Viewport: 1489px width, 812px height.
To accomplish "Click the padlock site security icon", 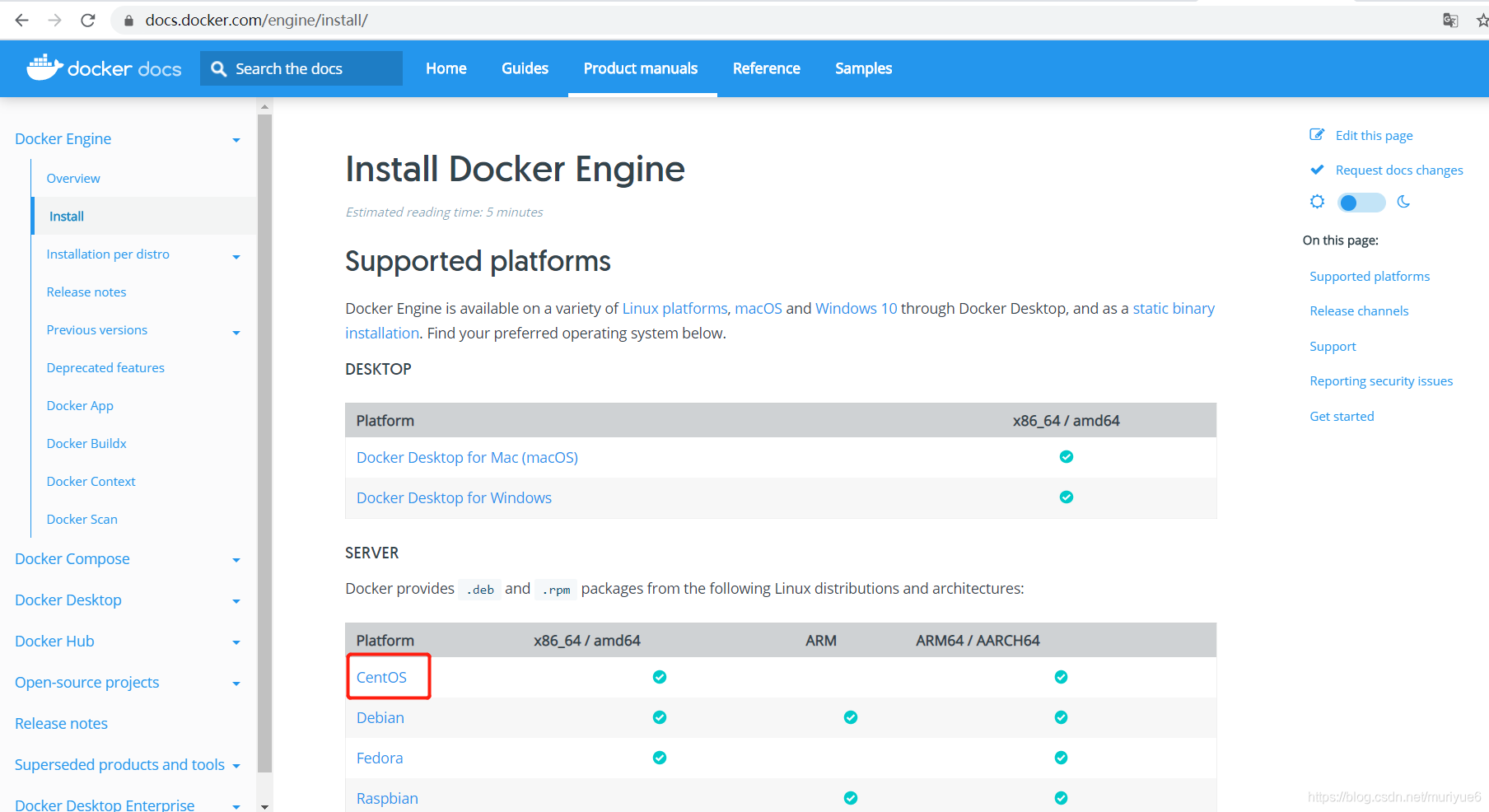I will pyautogui.click(x=128, y=21).
